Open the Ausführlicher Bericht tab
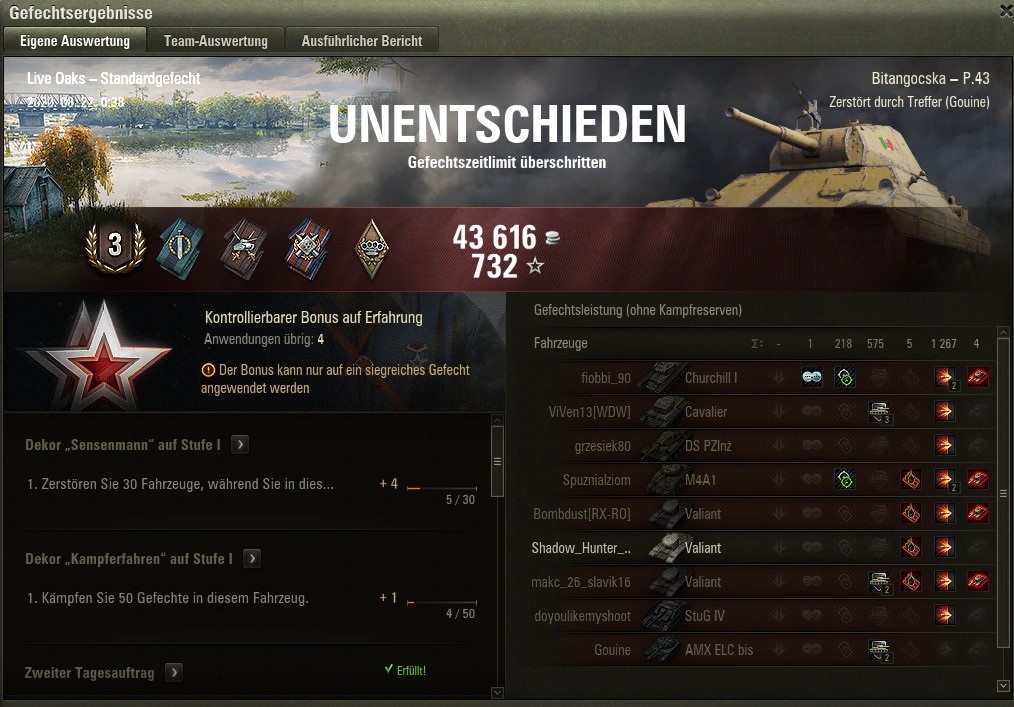Screen dimensions: 1014x707 [361, 41]
